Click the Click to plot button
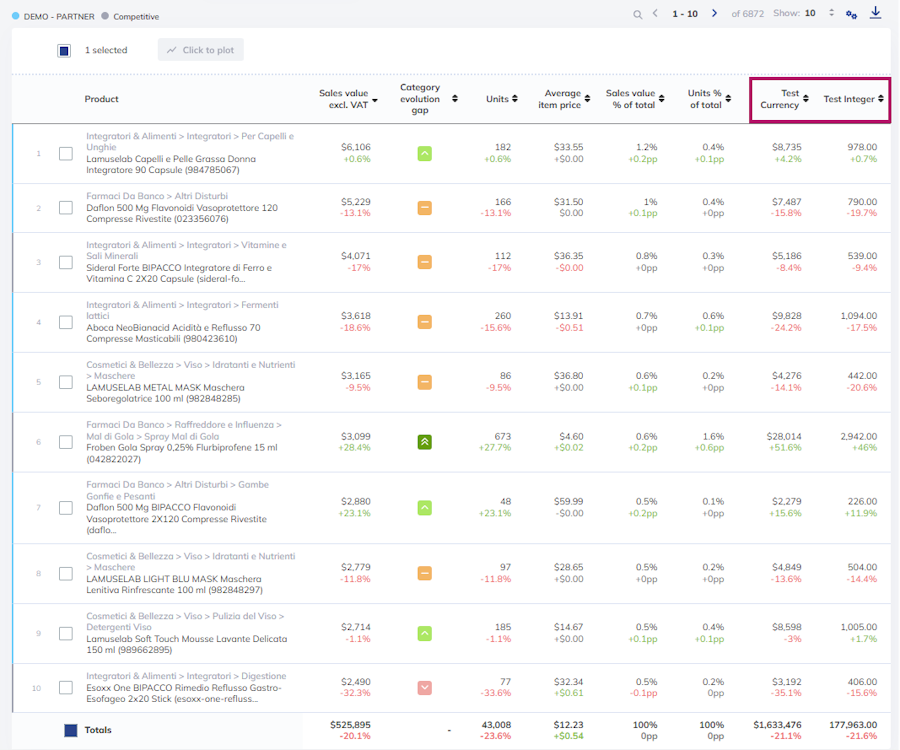The width and height of the screenshot is (900, 750). point(201,50)
